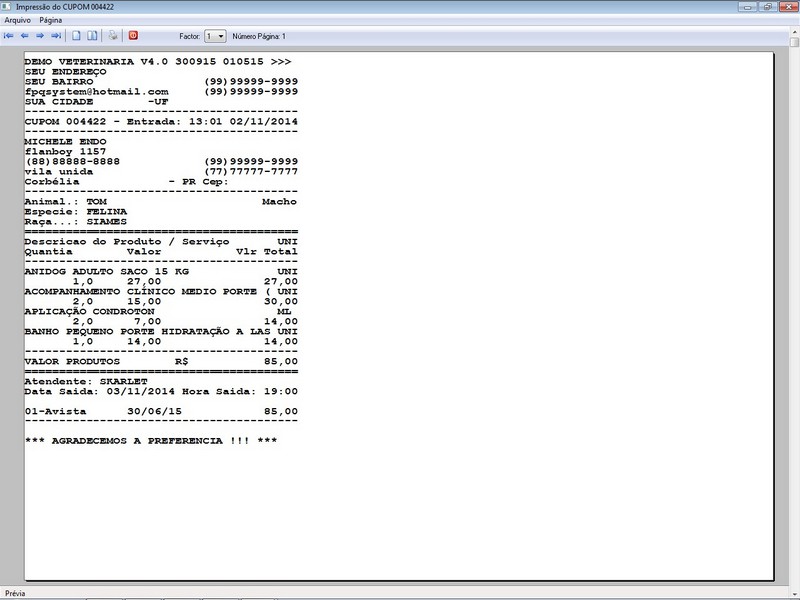Click '01-Avista' payment line
Image resolution: width=800 pixels, height=600 pixels.
pos(161,411)
